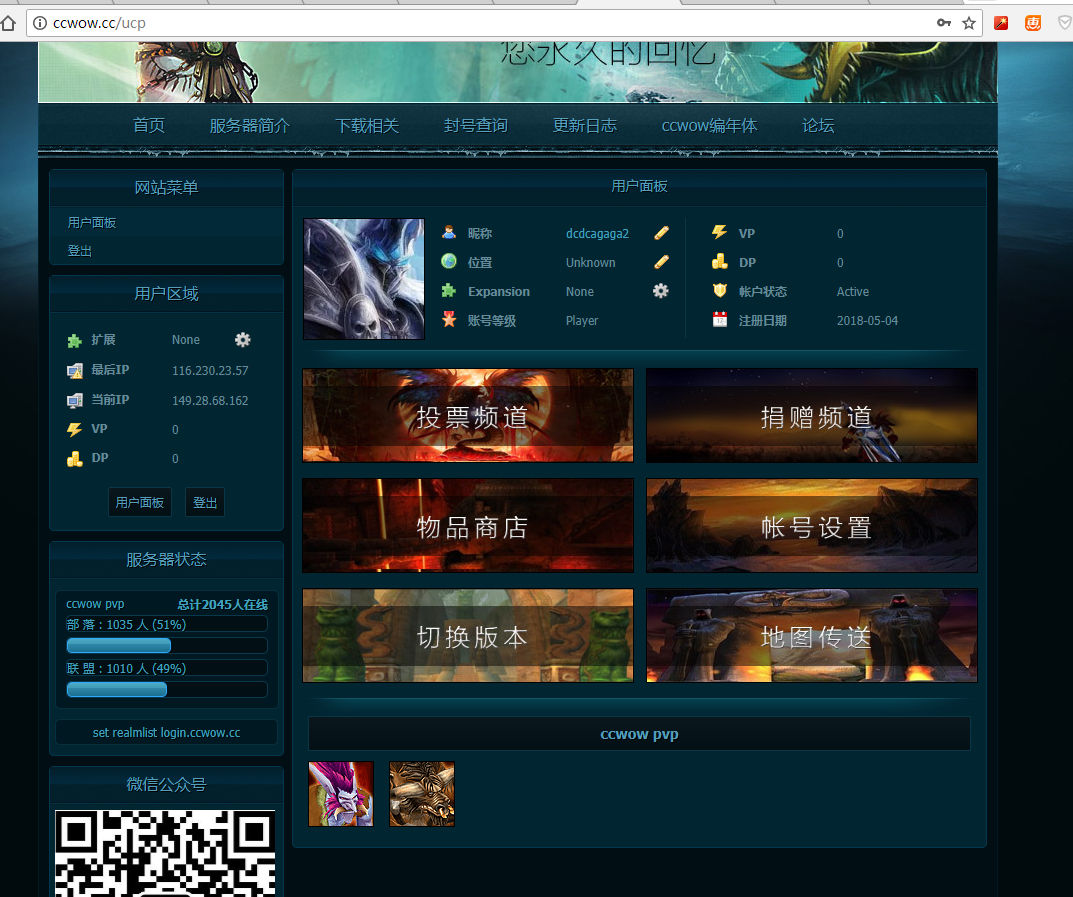Click the red extension icon in browser toolbar

click(x=1001, y=23)
